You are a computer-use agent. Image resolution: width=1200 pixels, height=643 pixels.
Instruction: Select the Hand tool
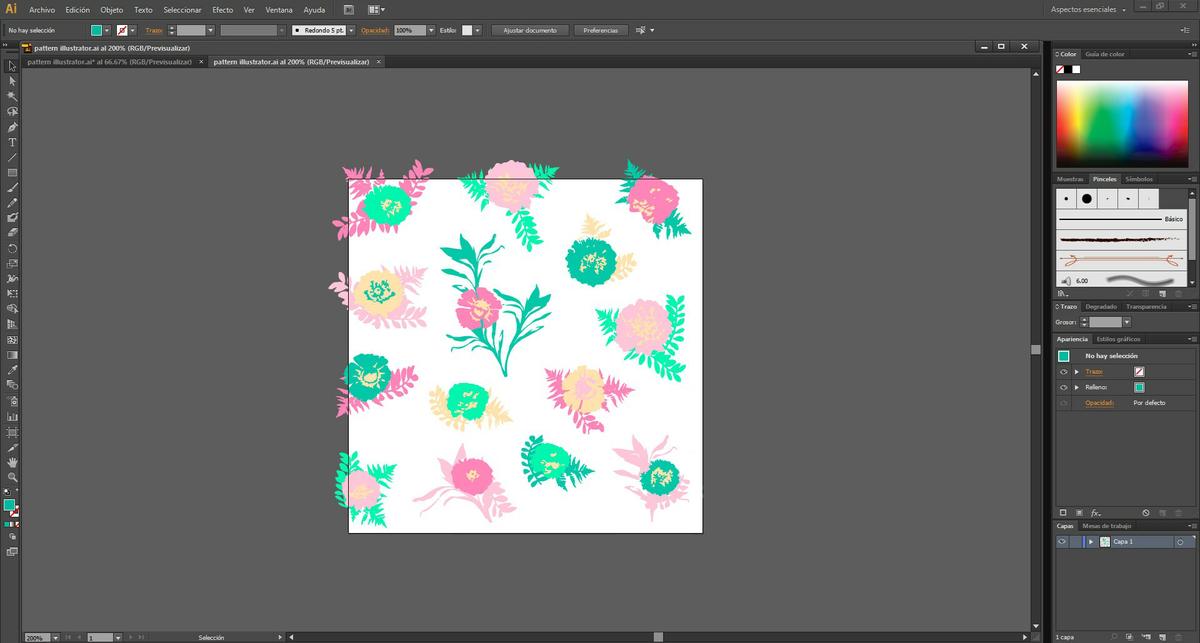coord(12,462)
